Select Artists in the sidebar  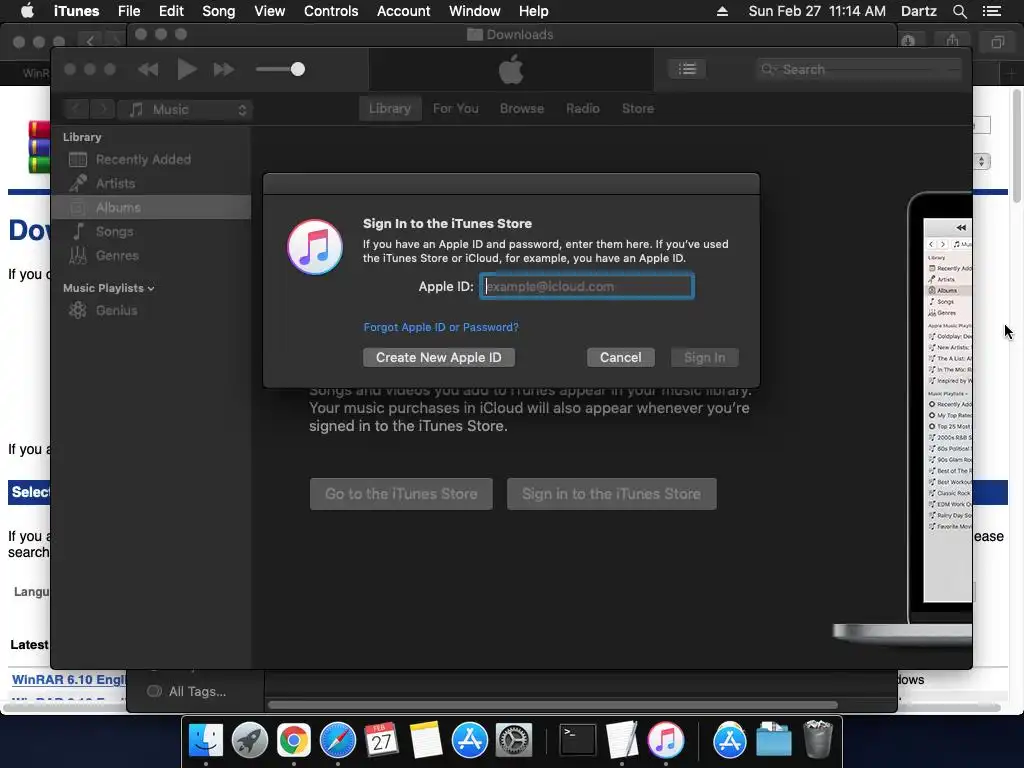point(151,184)
